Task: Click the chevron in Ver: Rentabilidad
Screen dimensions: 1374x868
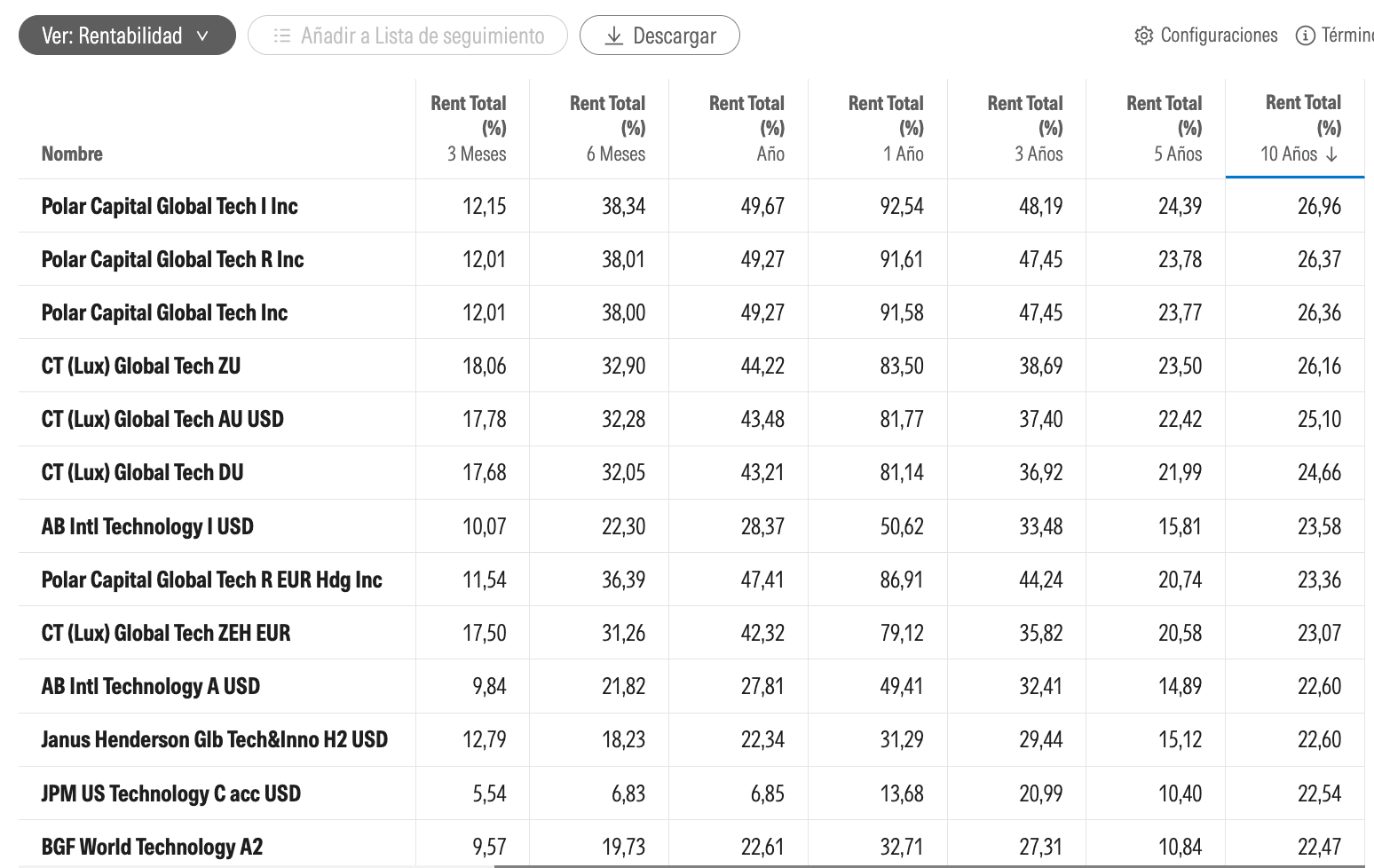Action: [x=202, y=36]
